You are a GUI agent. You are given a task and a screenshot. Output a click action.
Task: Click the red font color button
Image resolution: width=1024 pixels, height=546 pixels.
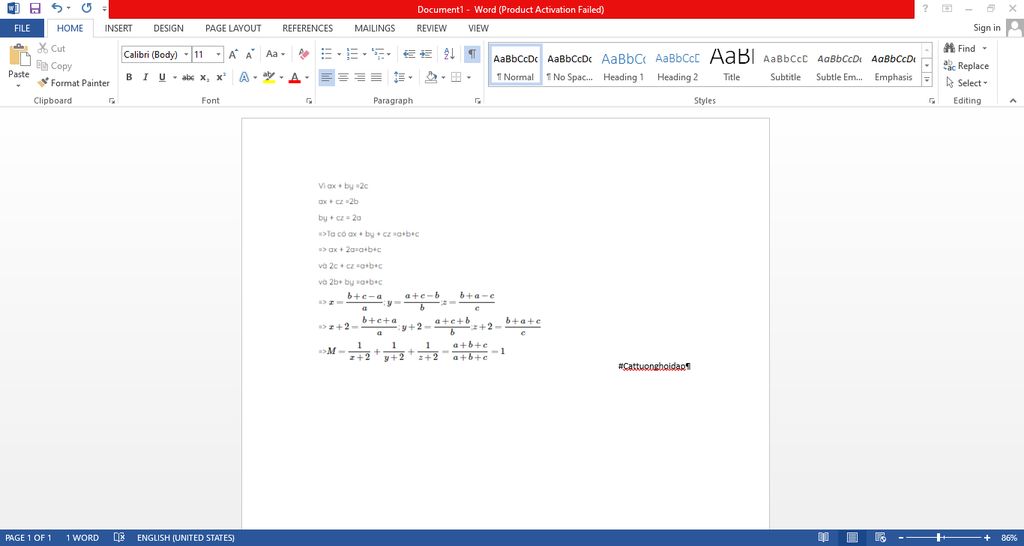click(295, 77)
